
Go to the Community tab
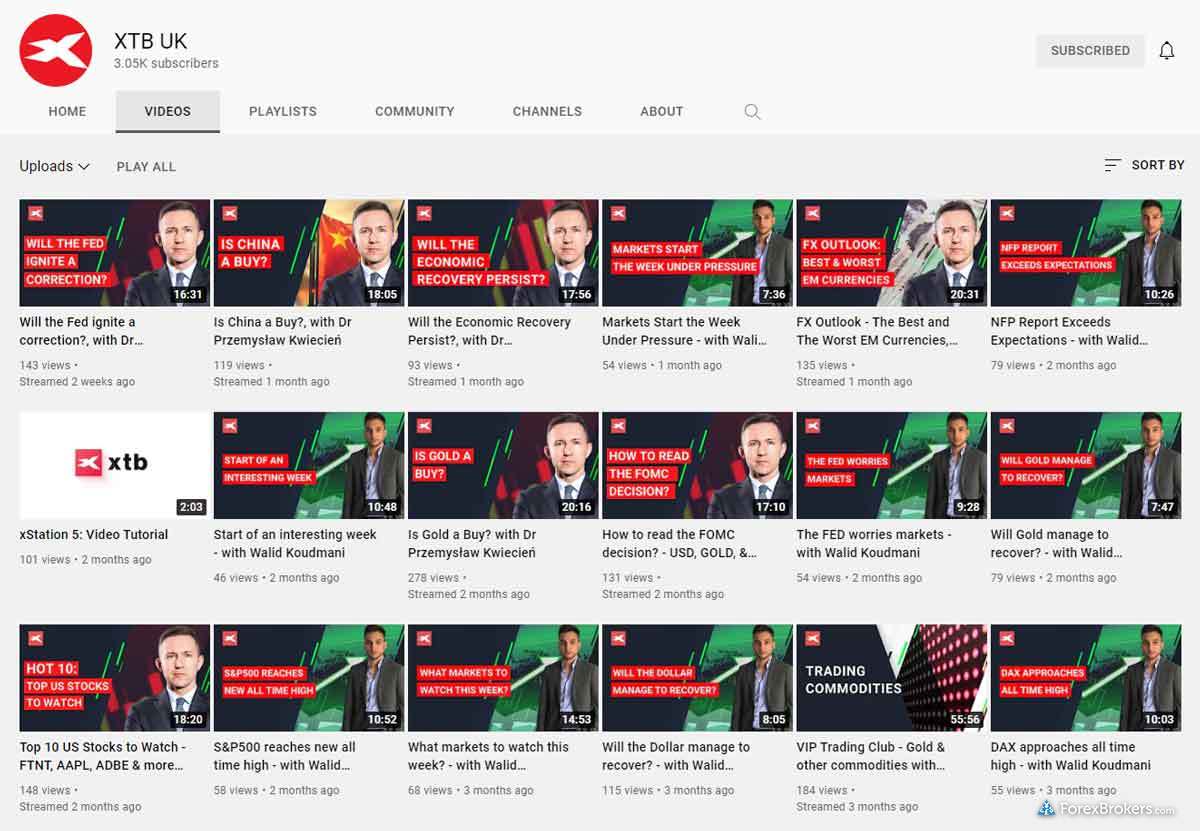(x=414, y=112)
